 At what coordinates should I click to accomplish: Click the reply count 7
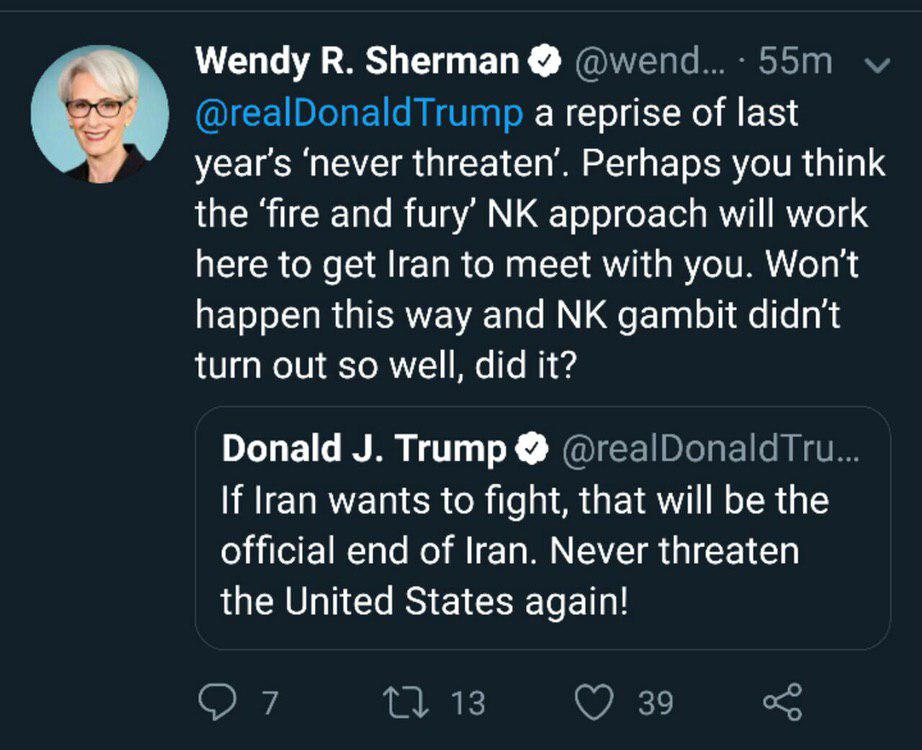click(268, 702)
